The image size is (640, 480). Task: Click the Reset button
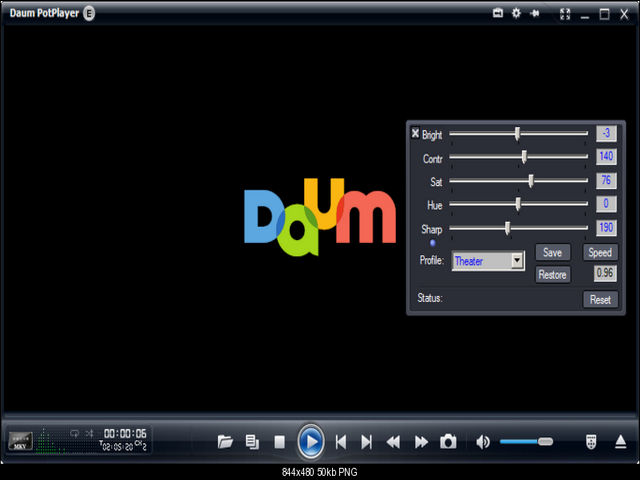pos(599,299)
